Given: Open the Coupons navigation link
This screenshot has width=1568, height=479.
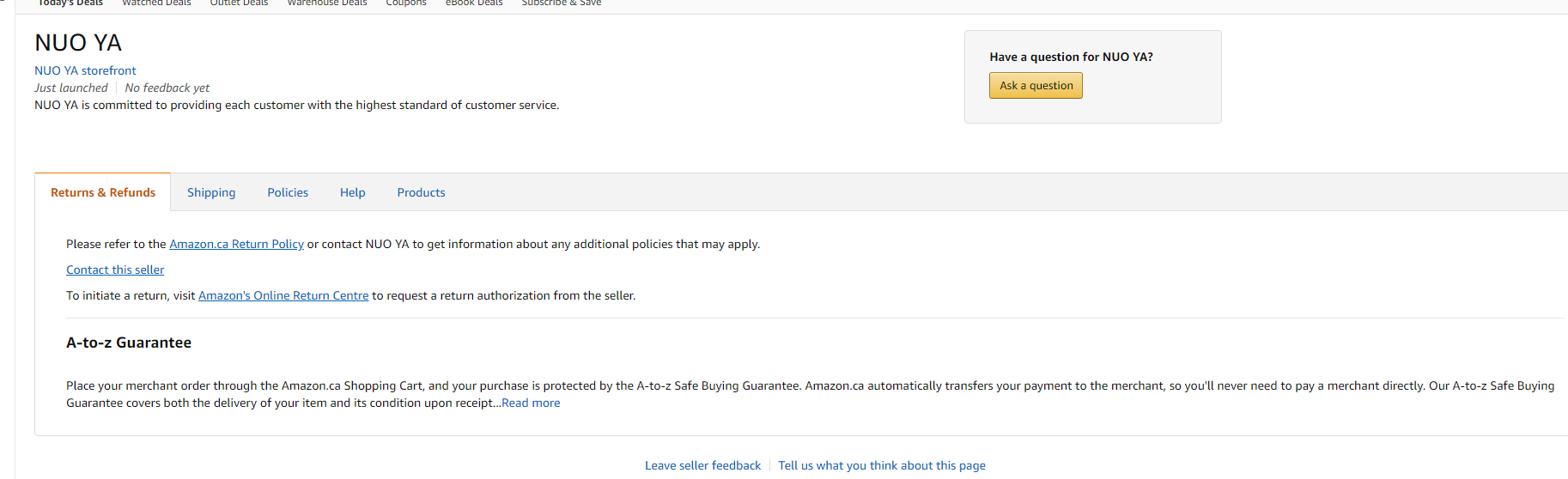Looking at the screenshot, I should click(405, 3).
